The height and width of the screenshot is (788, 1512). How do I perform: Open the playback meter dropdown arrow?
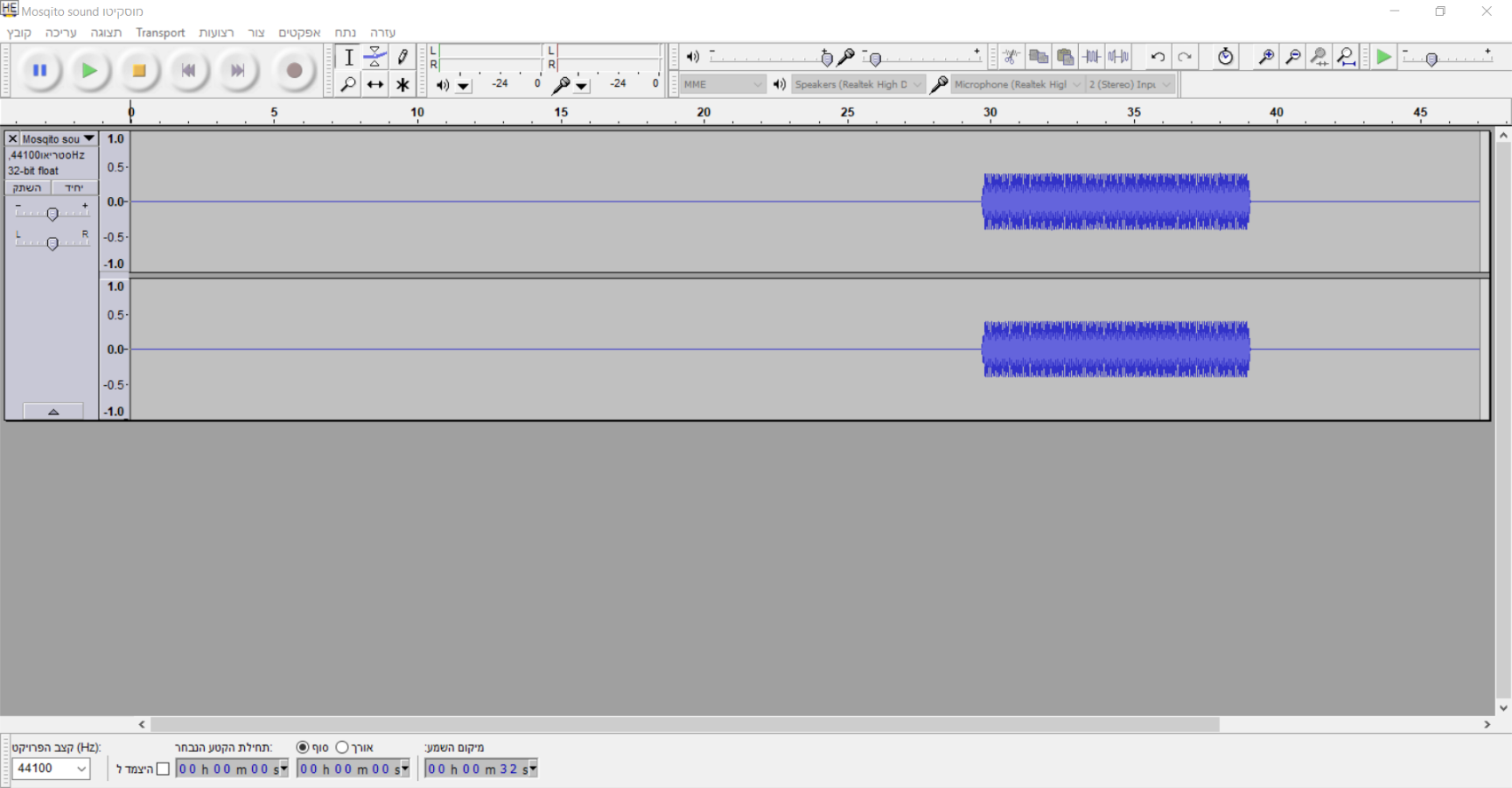pyautogui.click(x=464, y=86)
